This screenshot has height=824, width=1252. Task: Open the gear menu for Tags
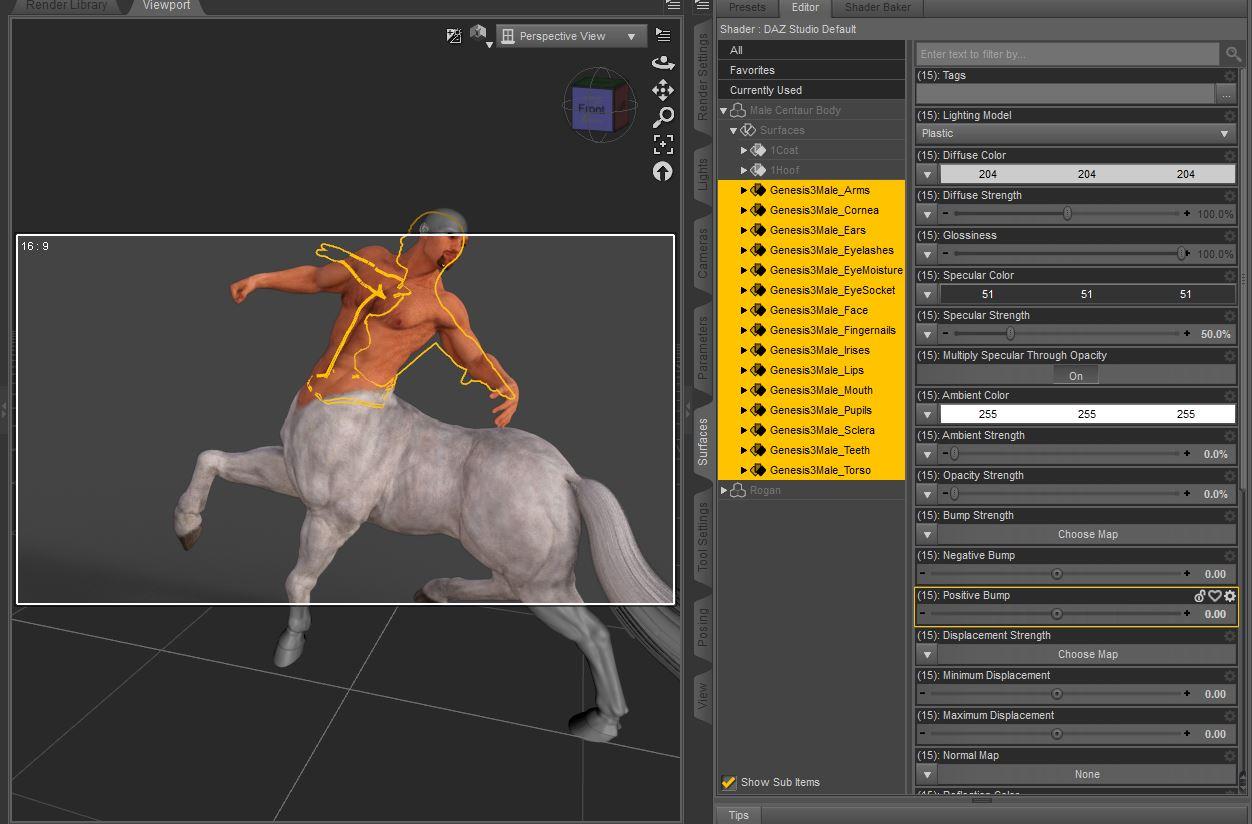coord(1230,76)
